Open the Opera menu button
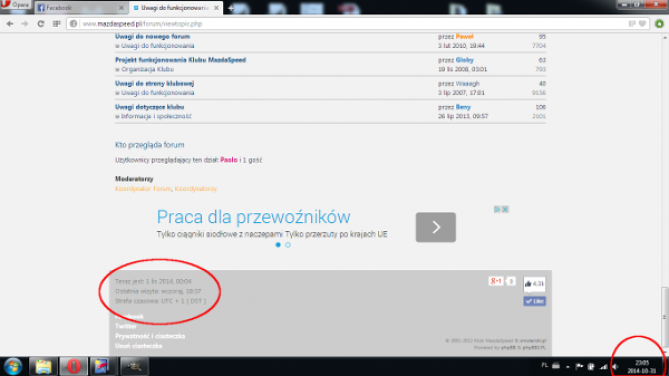Screen dimensions: 669x376 [15, 5]
